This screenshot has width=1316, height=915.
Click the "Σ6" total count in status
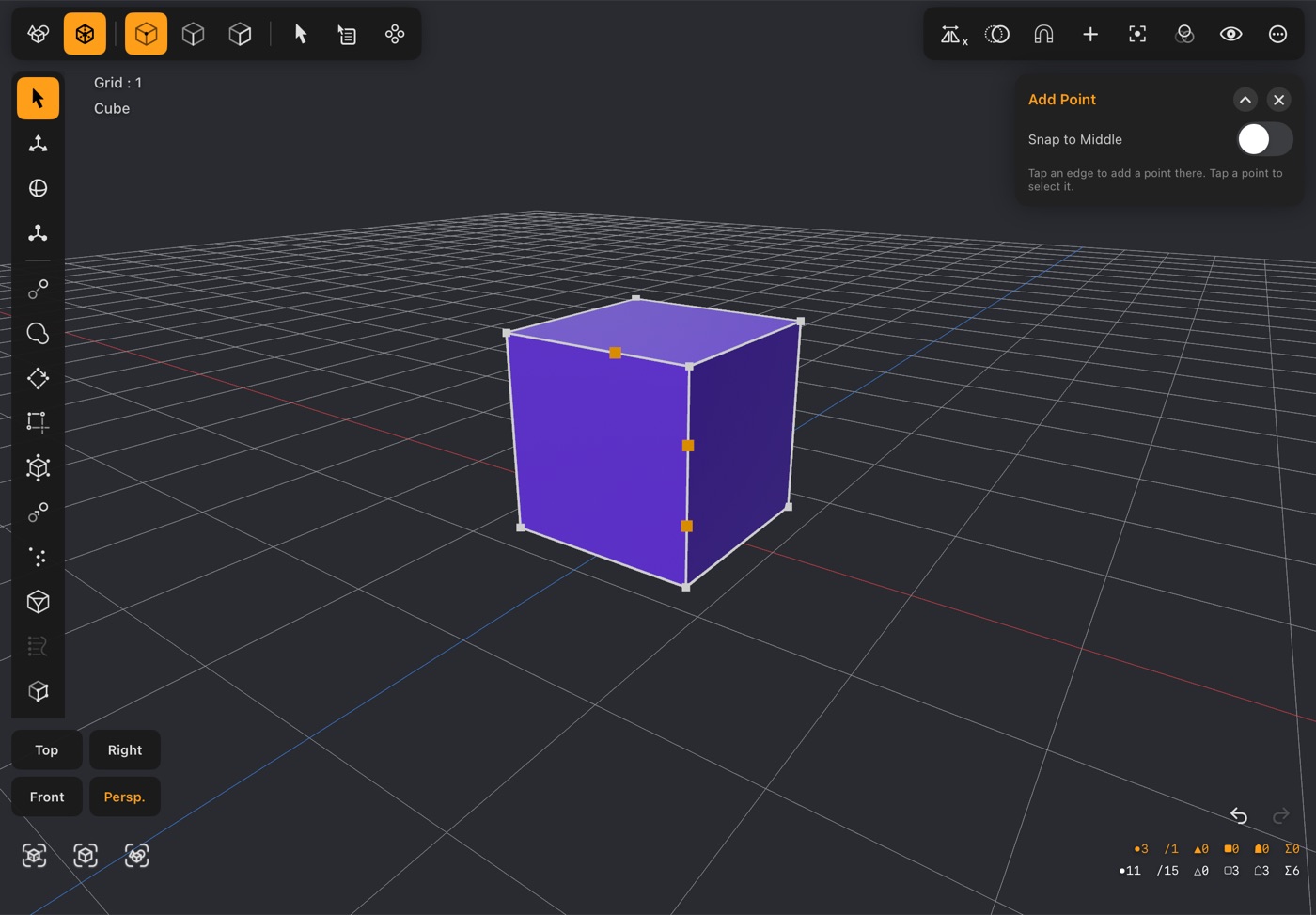pos(1292,871)
